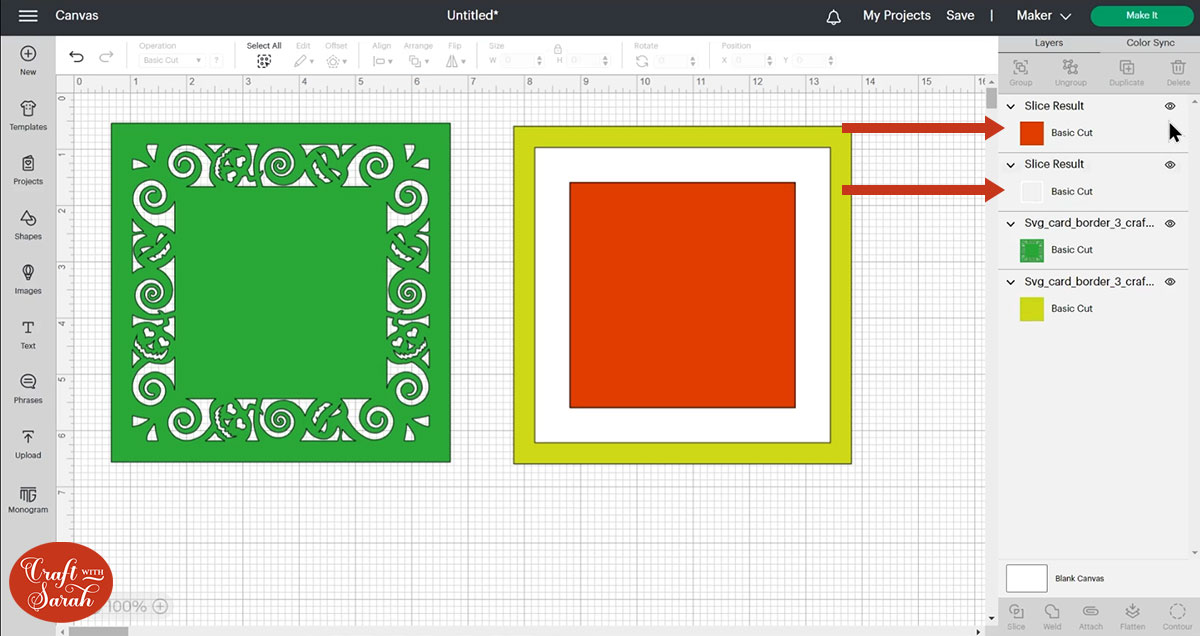Hide the second Slice Result layer
The width and height of the screenshot is (1200, 636).
pyautogui.click(x=1170, y=165)
